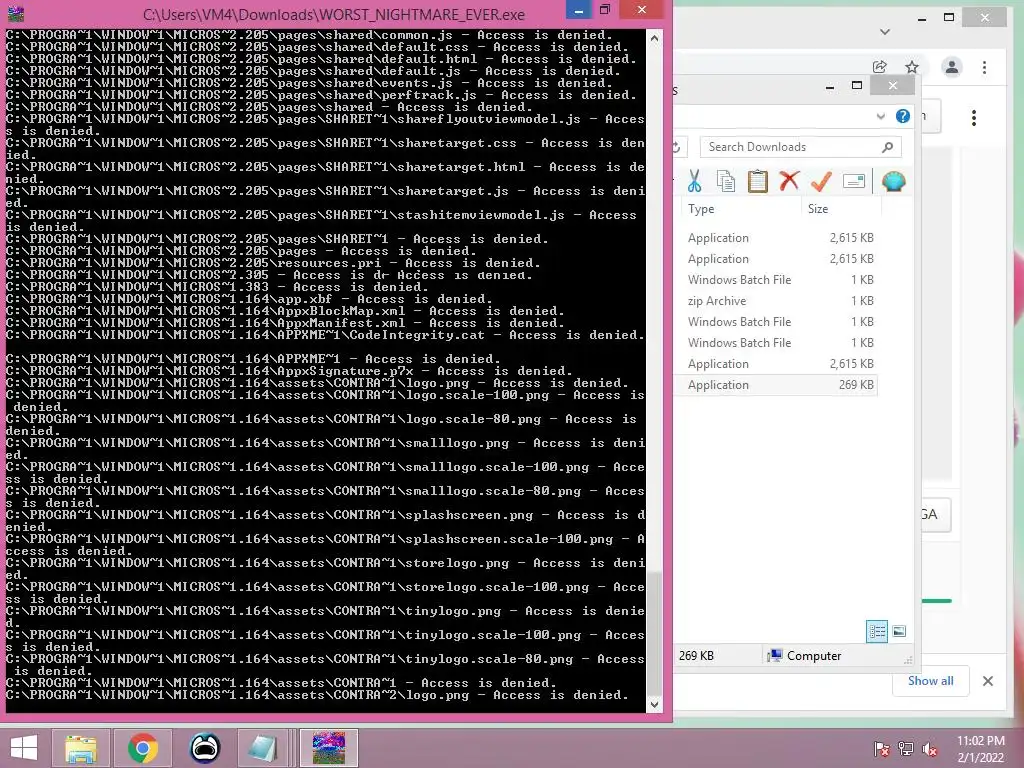Open the page's three-dot options below Chrome toolbar
The height and width of the screenshot is (768, 1024).
tap(974, 118)
